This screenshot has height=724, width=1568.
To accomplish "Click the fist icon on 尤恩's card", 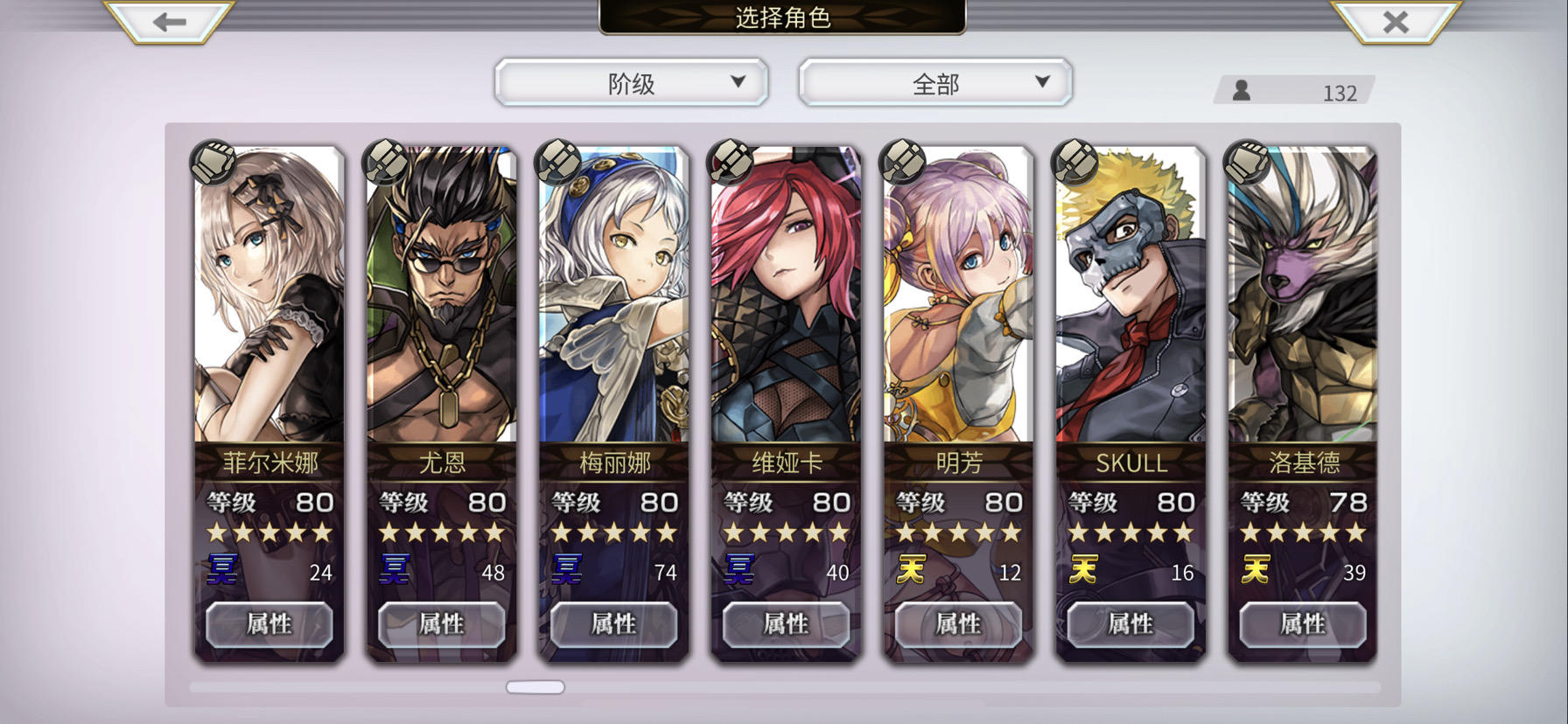I will click(x=385, y=162).
